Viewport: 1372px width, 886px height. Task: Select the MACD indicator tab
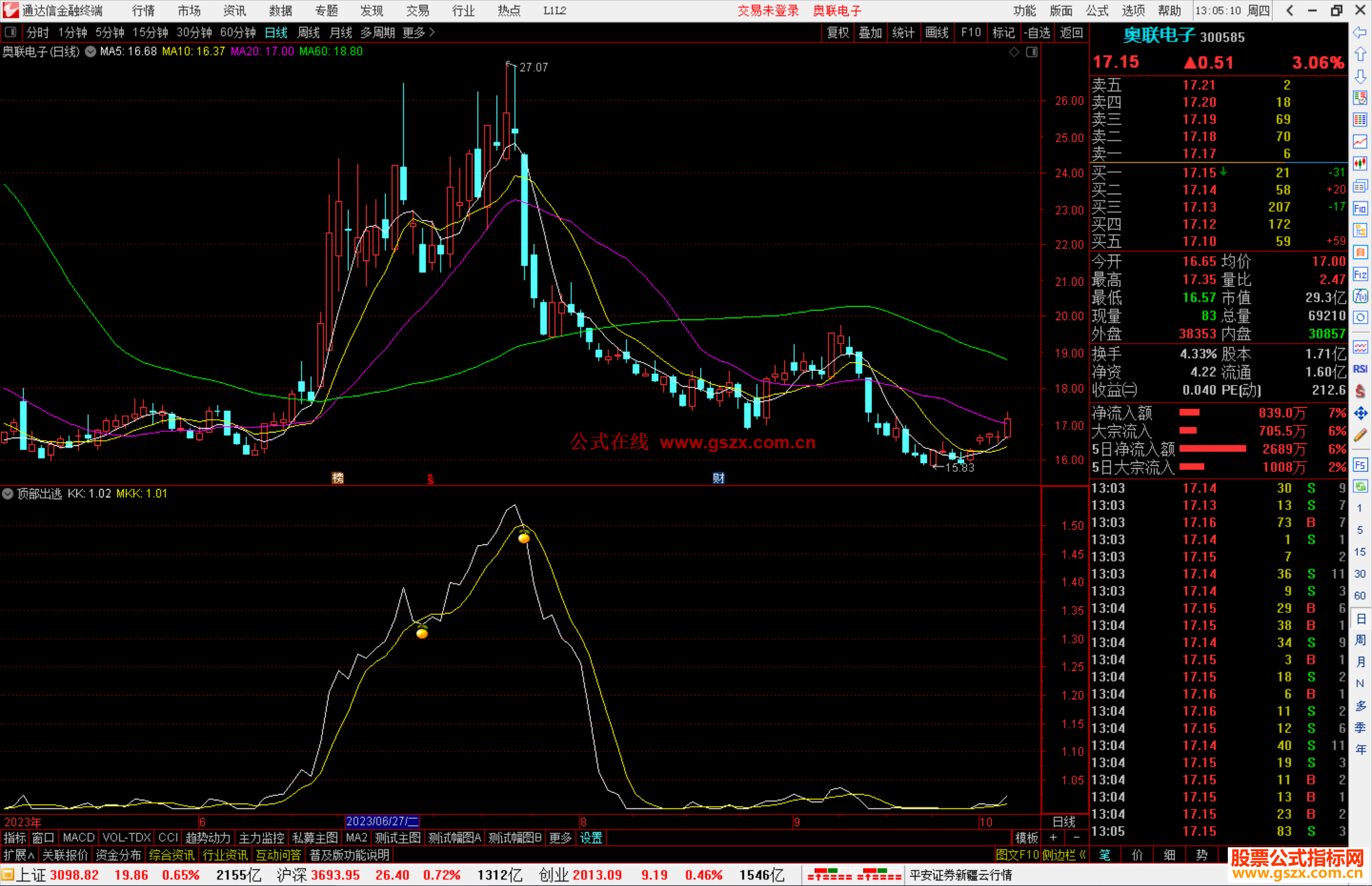point(78,838)
